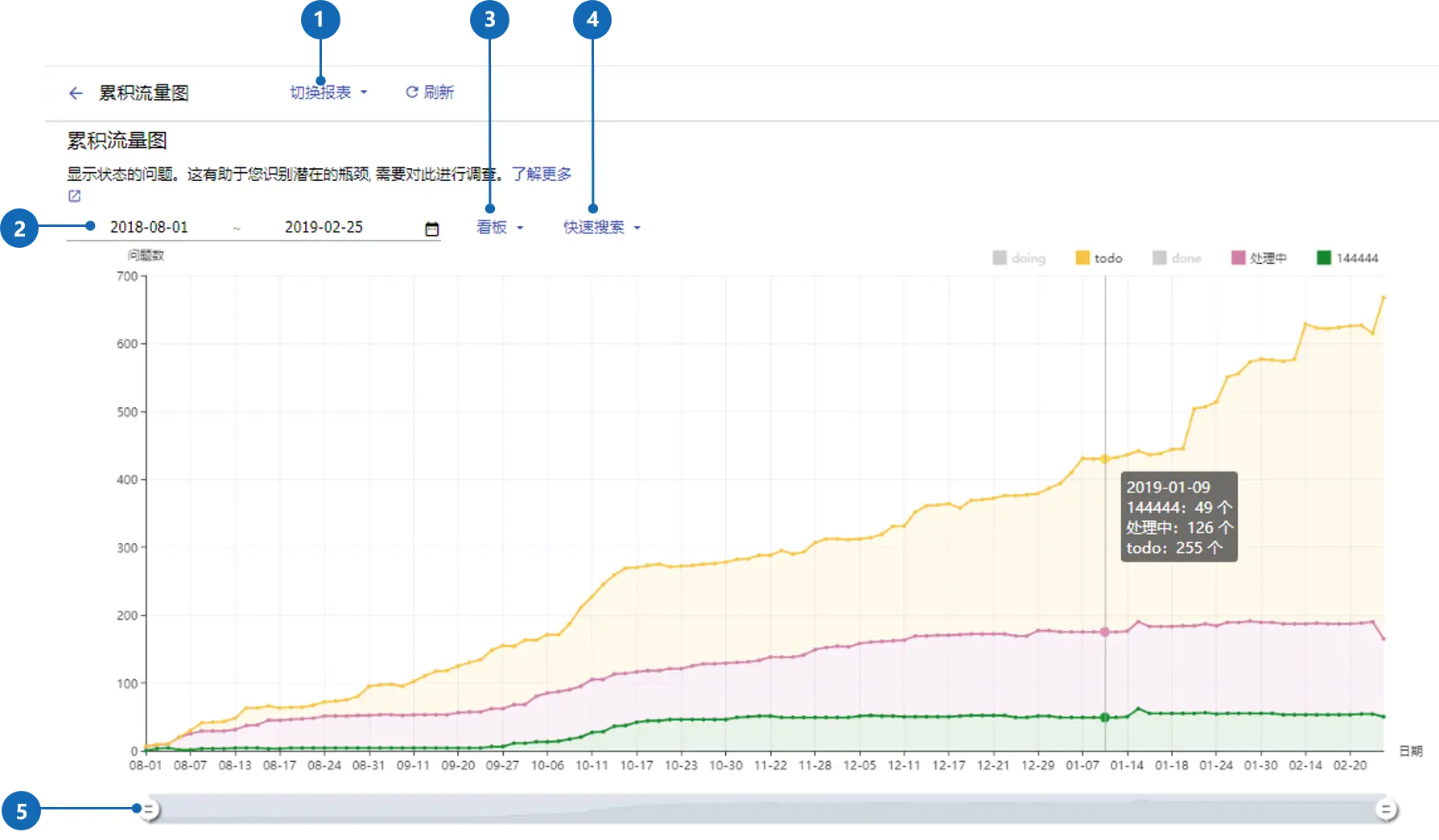Click the yellow todo data point at 01-09
The image size is (1439, 840).
pyautogui.click(x=1105, y=459)
